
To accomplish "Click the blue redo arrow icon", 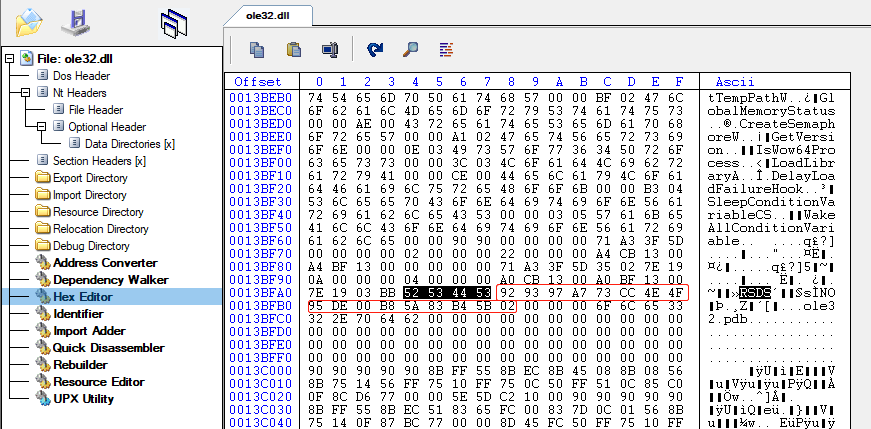I will pyautogui.click(x=376, y=50).
